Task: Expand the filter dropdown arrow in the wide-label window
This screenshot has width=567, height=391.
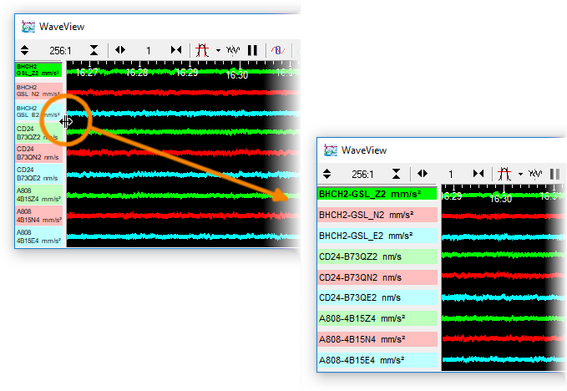Action: 520,174
